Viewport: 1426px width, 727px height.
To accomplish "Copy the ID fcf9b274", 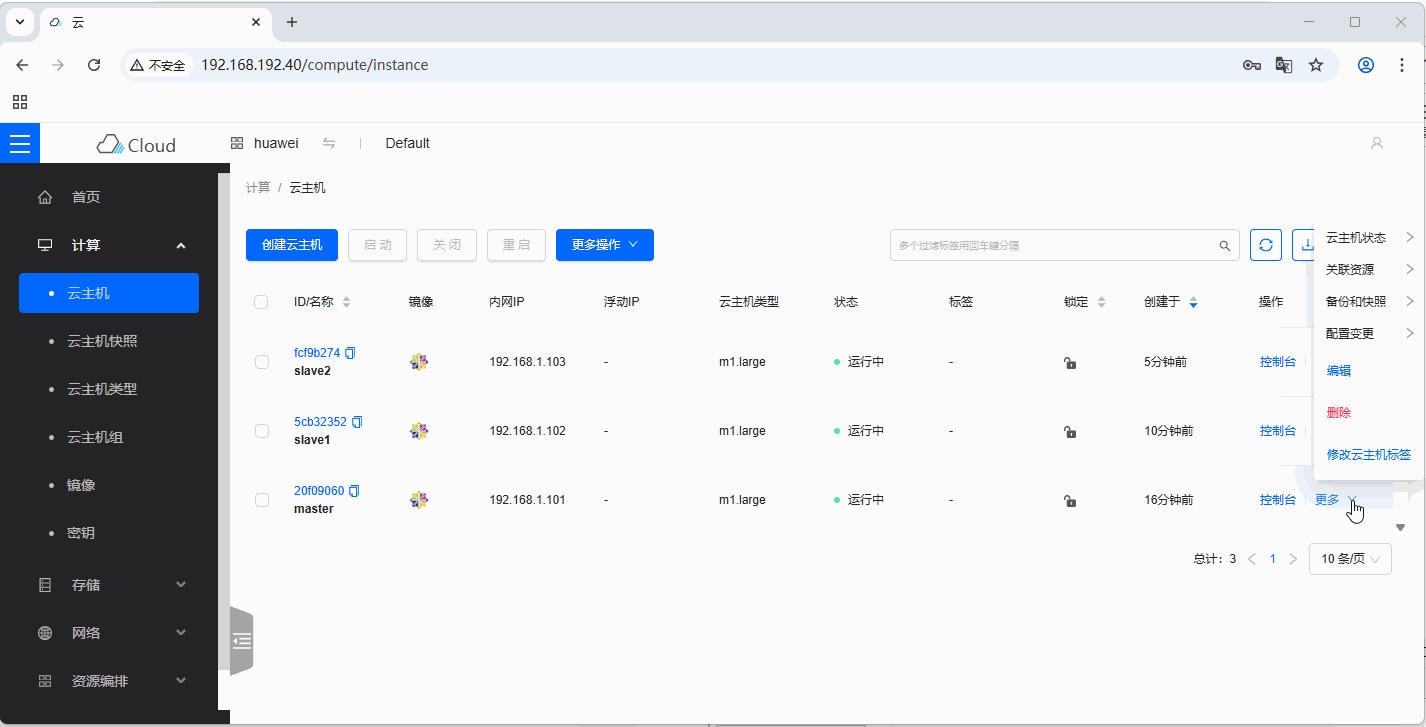I will point(351,353).
